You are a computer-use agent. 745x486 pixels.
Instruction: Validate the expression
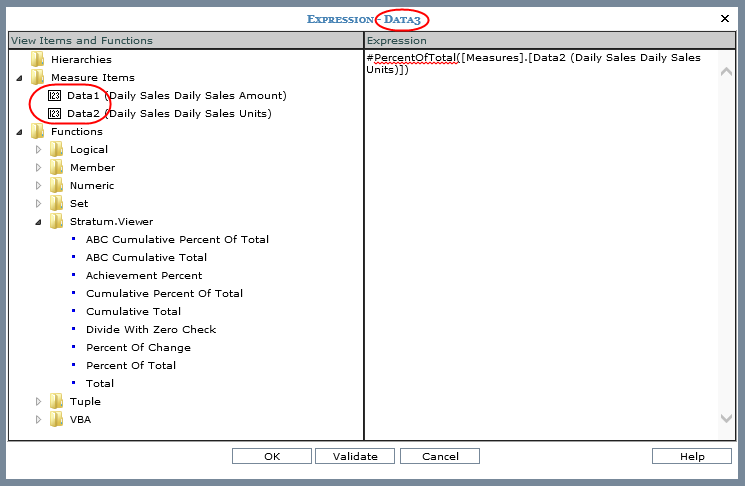(355, 456)
